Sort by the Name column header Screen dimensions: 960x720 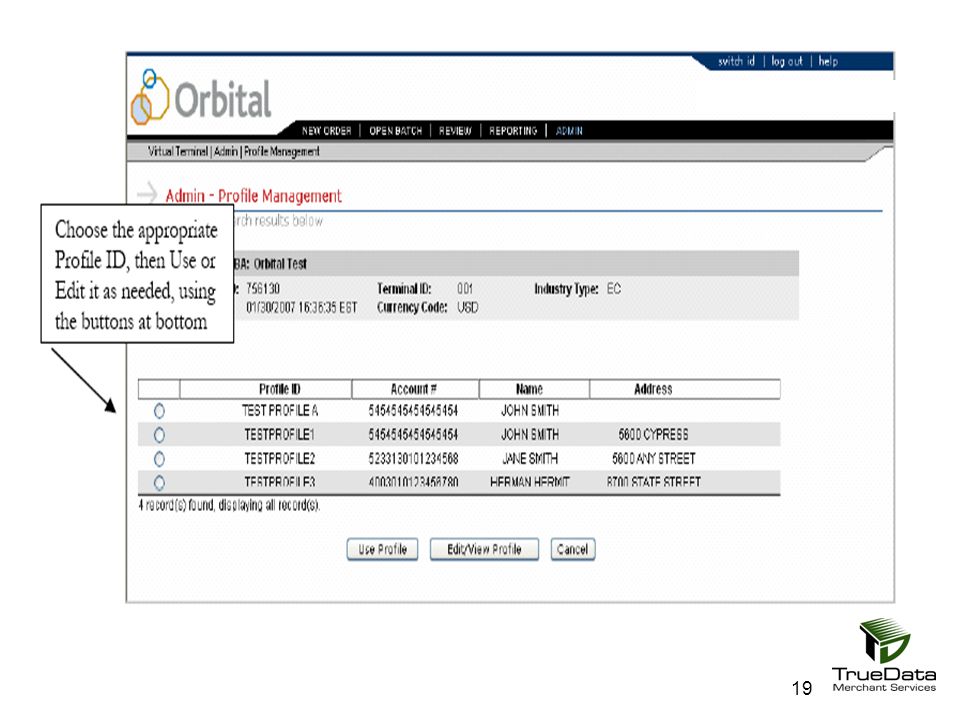click(534, 389)
